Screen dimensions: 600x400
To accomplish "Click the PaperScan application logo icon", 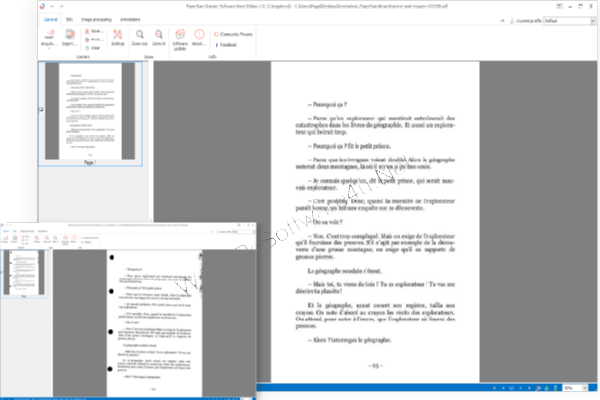I will (x=42, y=6).
